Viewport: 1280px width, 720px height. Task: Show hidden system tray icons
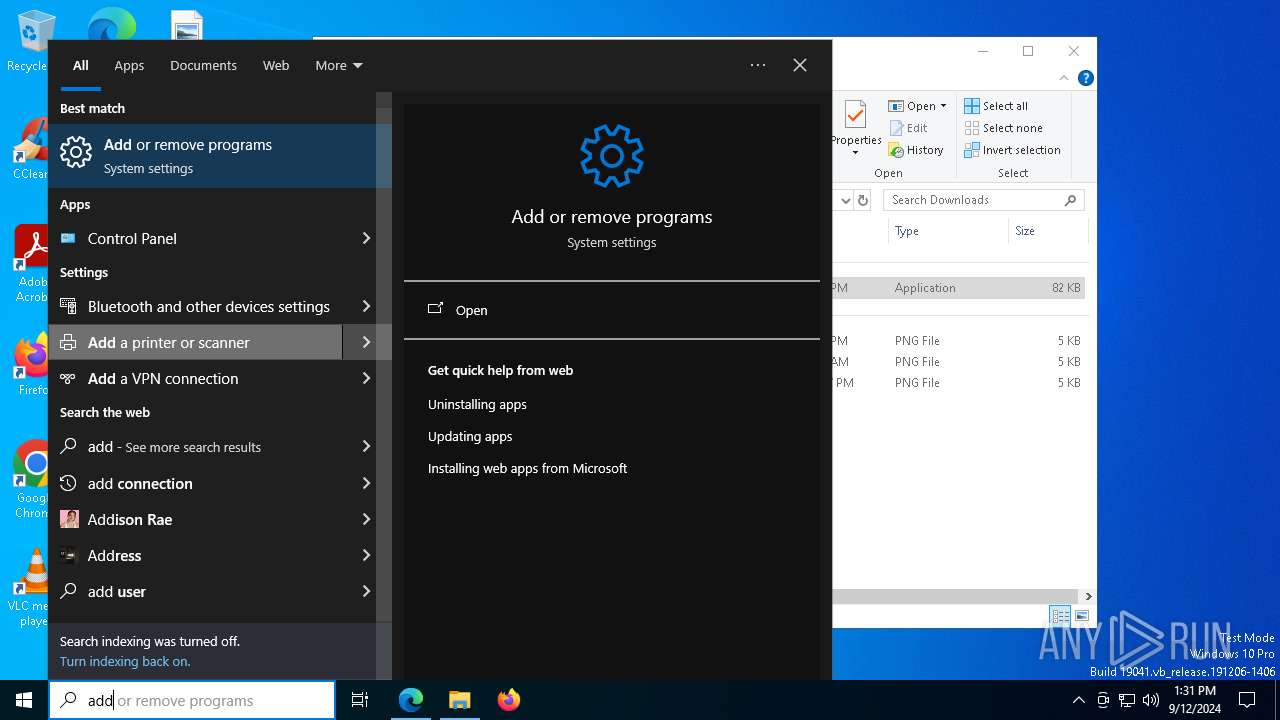point(1078,700)
